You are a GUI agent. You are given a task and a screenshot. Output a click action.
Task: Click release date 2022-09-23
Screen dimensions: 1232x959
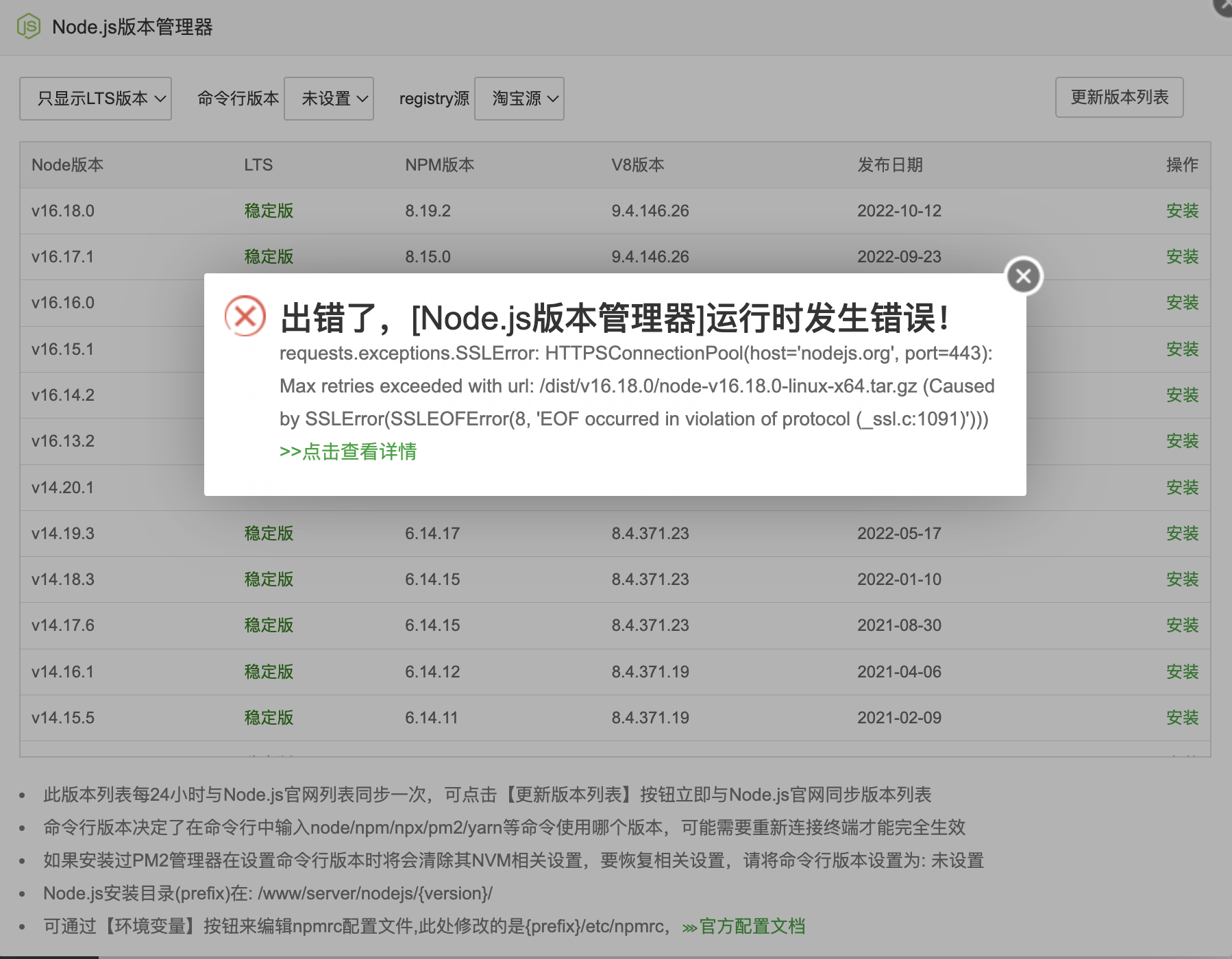click(899, 257)
